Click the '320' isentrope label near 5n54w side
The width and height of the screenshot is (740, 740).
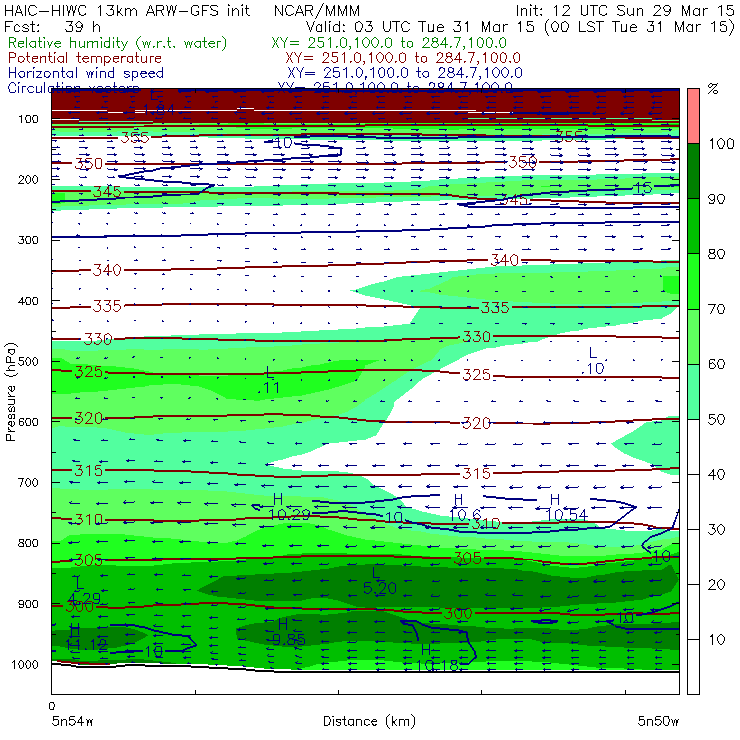89,418
